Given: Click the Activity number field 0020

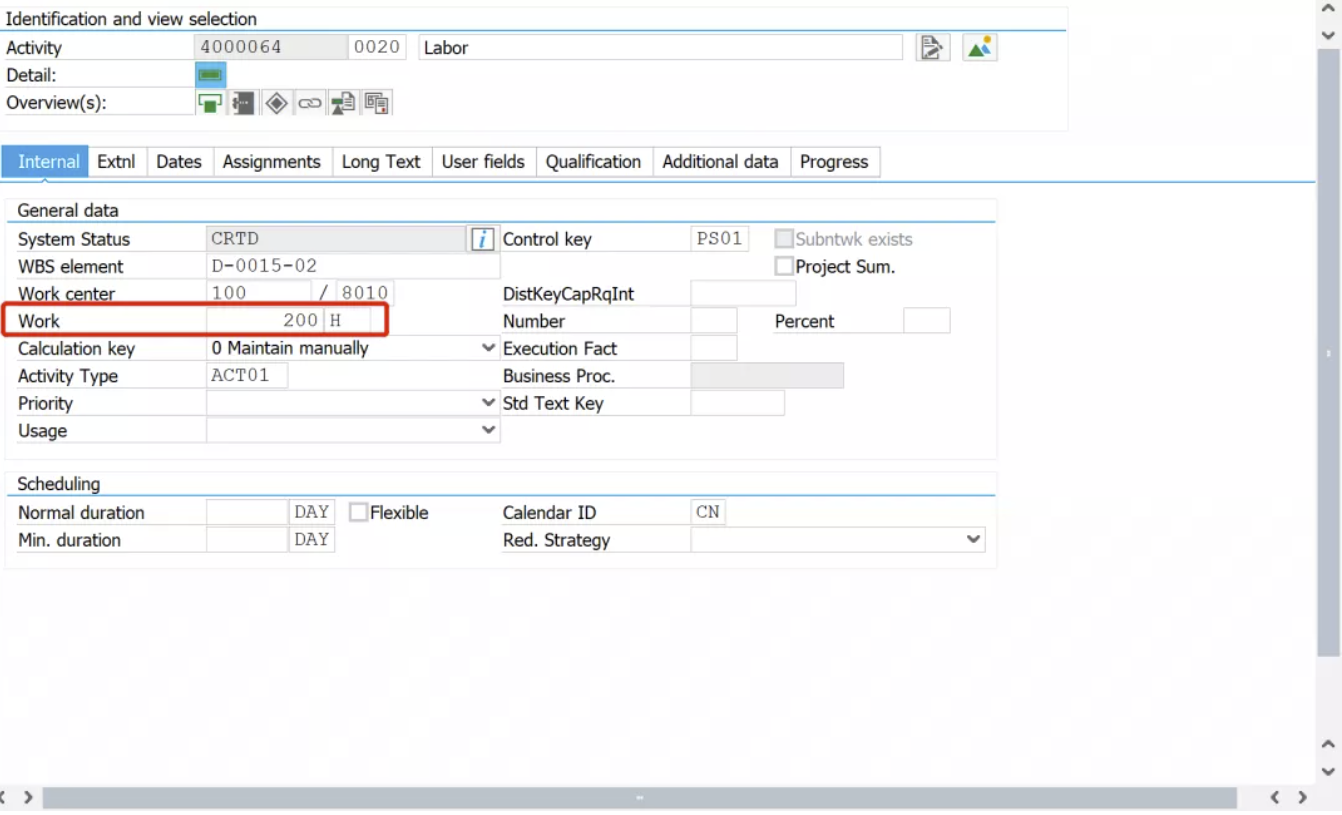Looking at the screenshot, I should tap(377, 47).
